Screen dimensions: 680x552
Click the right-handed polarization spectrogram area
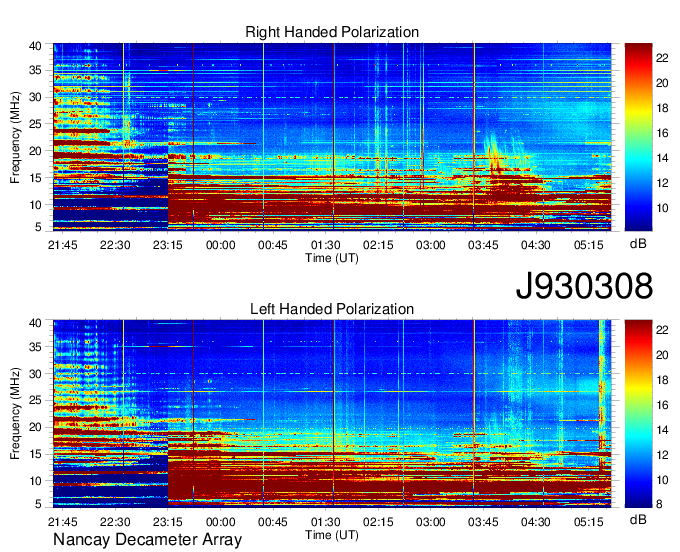[332, 137]
